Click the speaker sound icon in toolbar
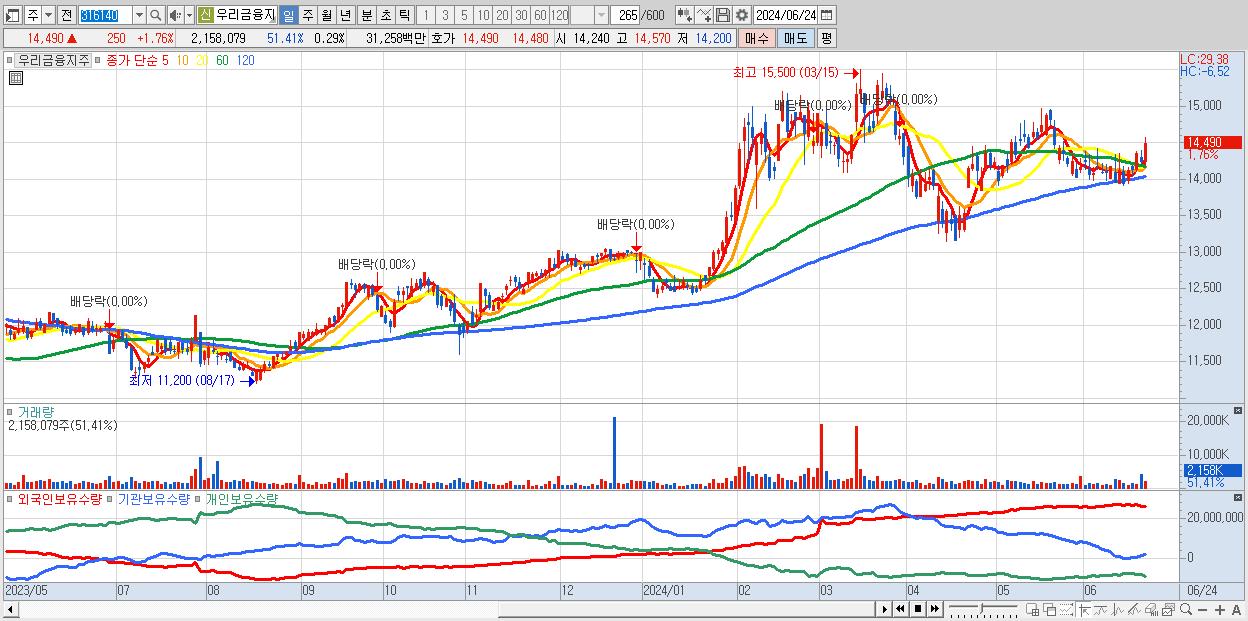This screenshot has height=621, width=1248. [175, 15]
